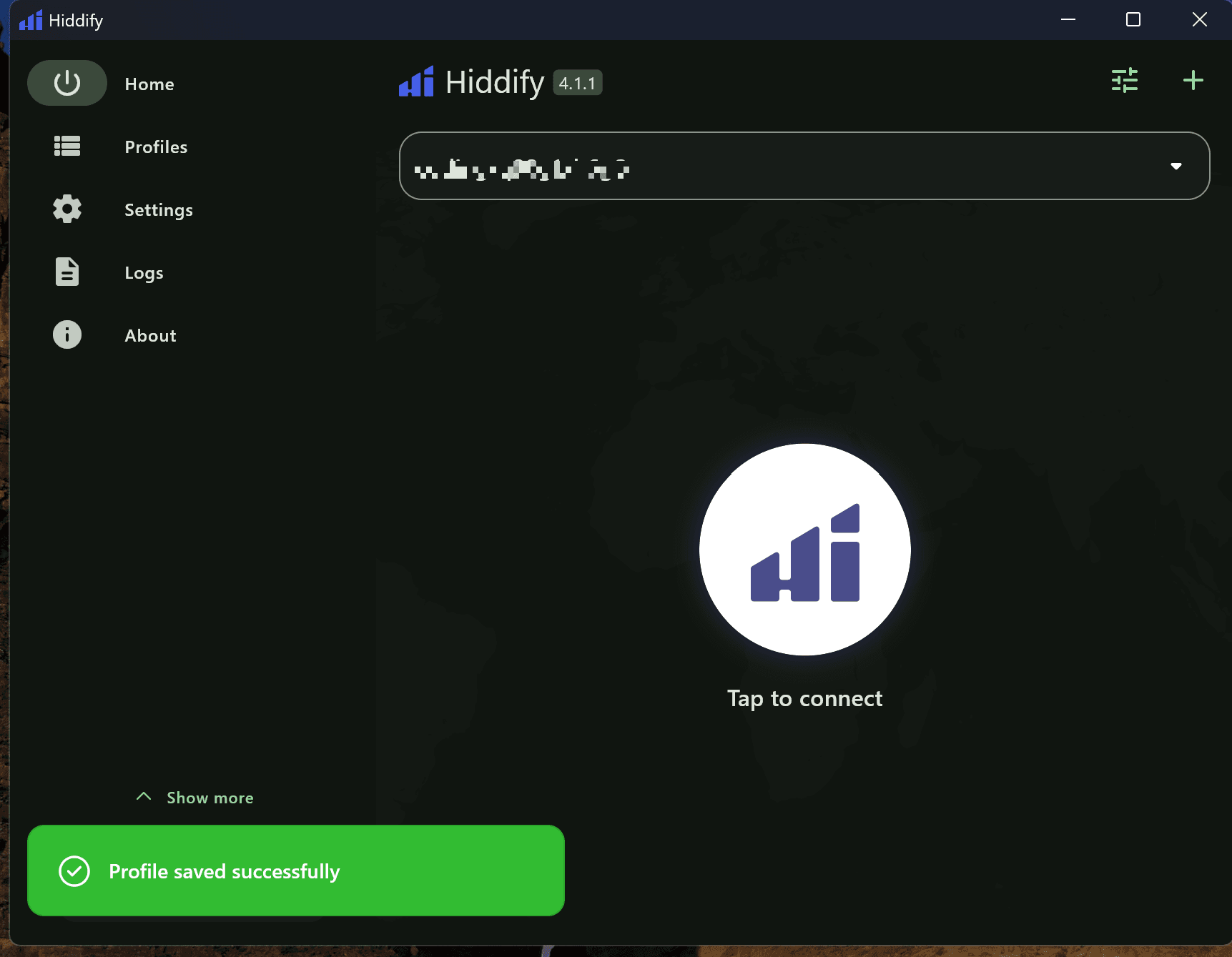Click the power icon beside Home

click(x=67, y=83)
